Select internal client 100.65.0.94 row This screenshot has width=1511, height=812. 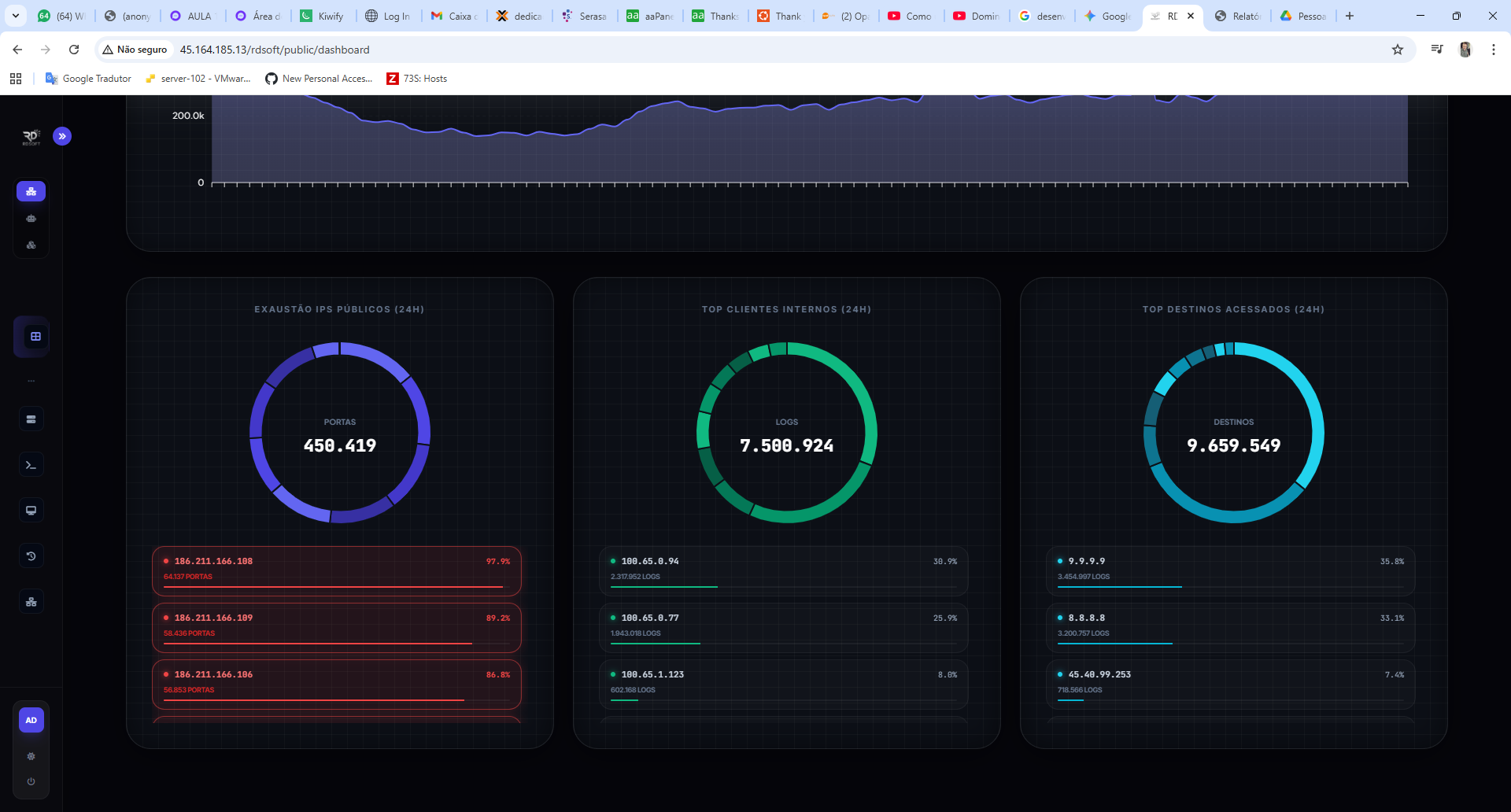(x=783, y=570)
